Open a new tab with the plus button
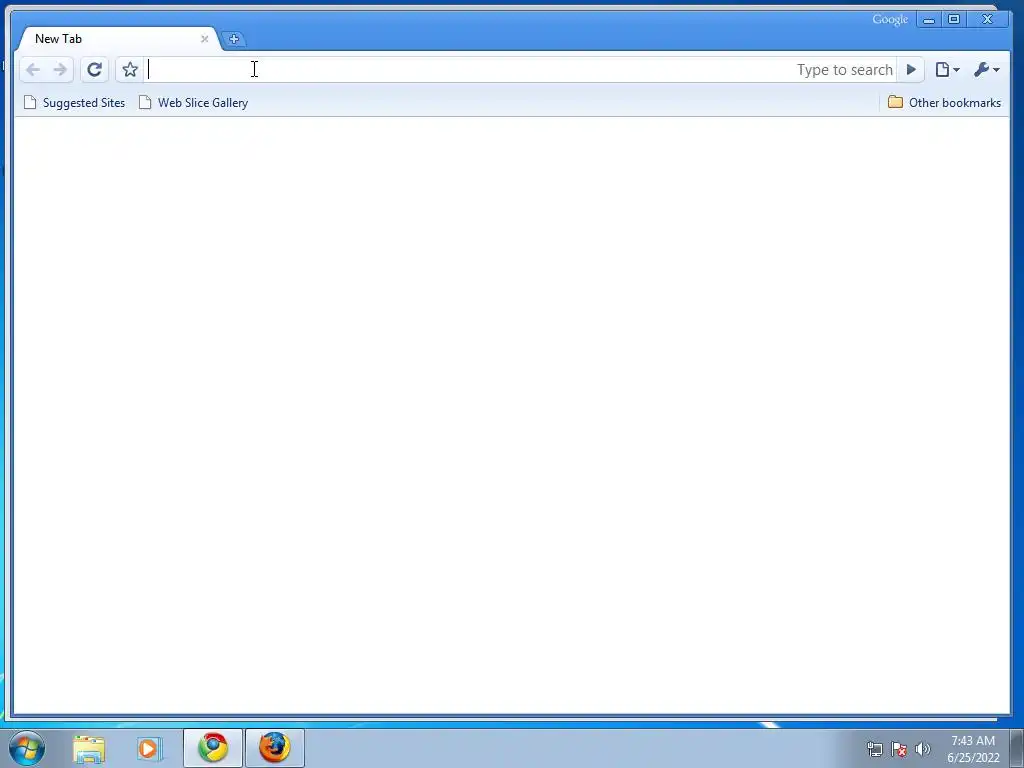This screenshot has height=768, width=1024. [x=234, y=39]
